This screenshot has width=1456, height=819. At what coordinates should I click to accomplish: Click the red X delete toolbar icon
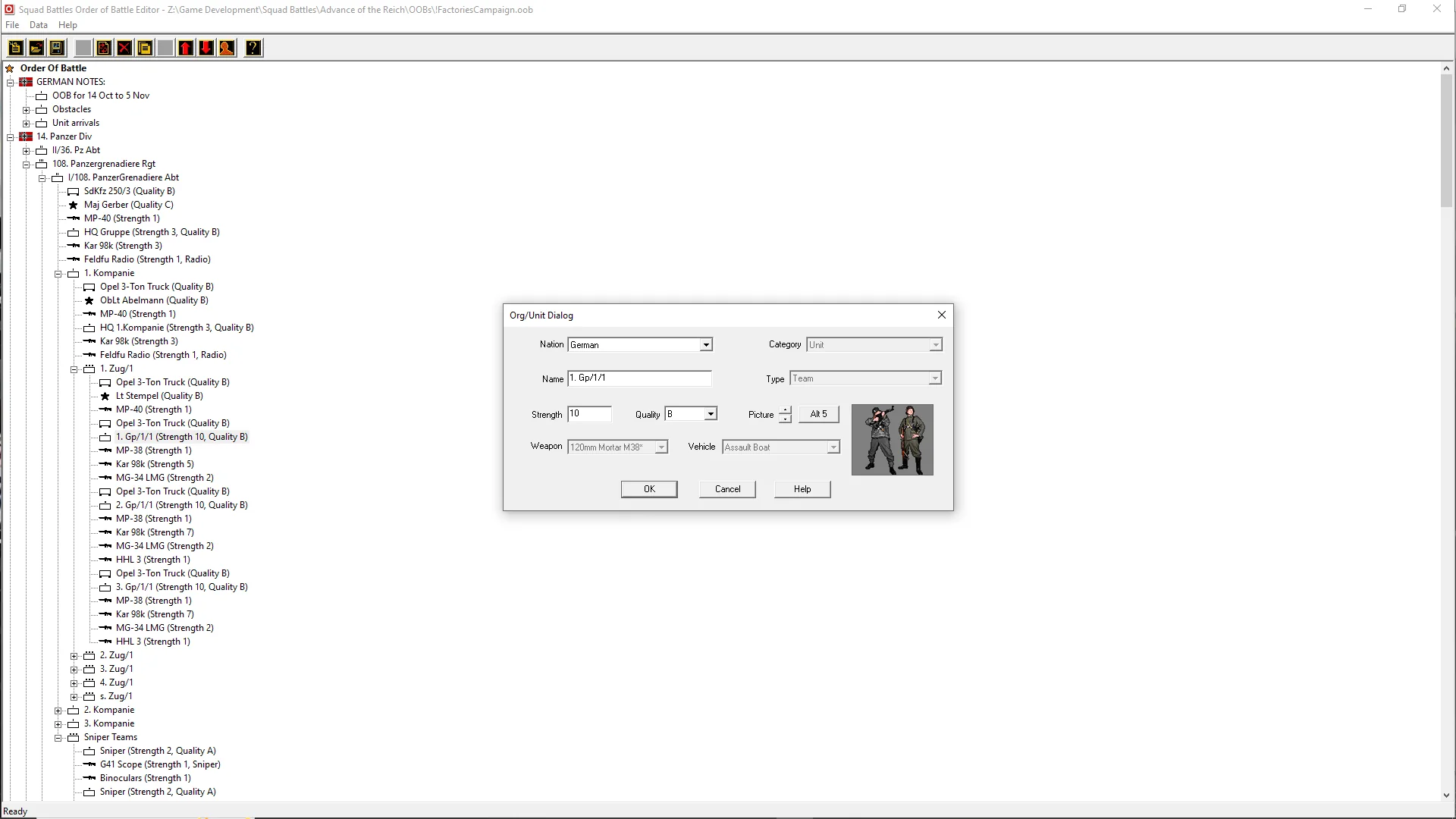tap(124, 49)
